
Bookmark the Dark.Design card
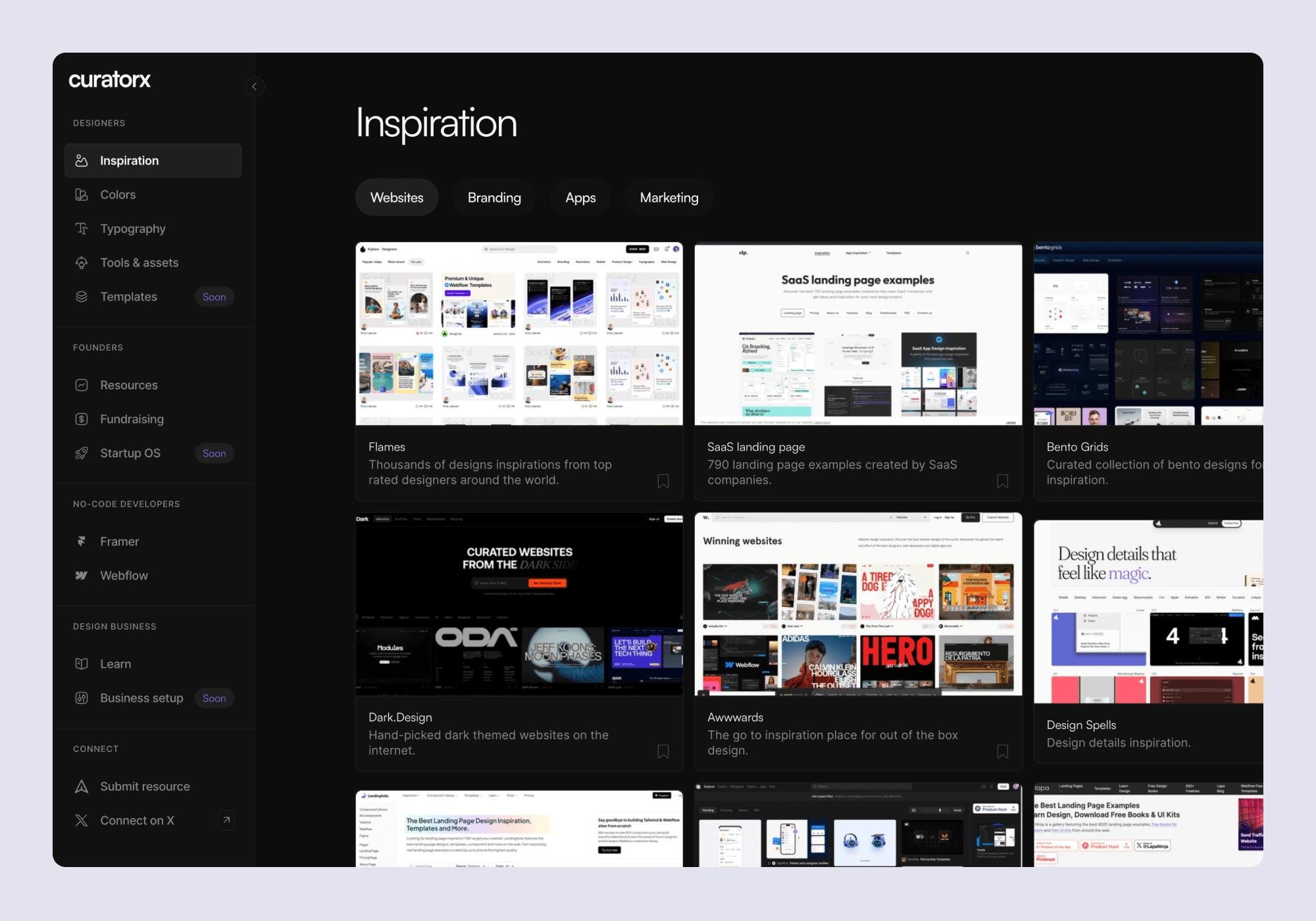click(663, 751)
